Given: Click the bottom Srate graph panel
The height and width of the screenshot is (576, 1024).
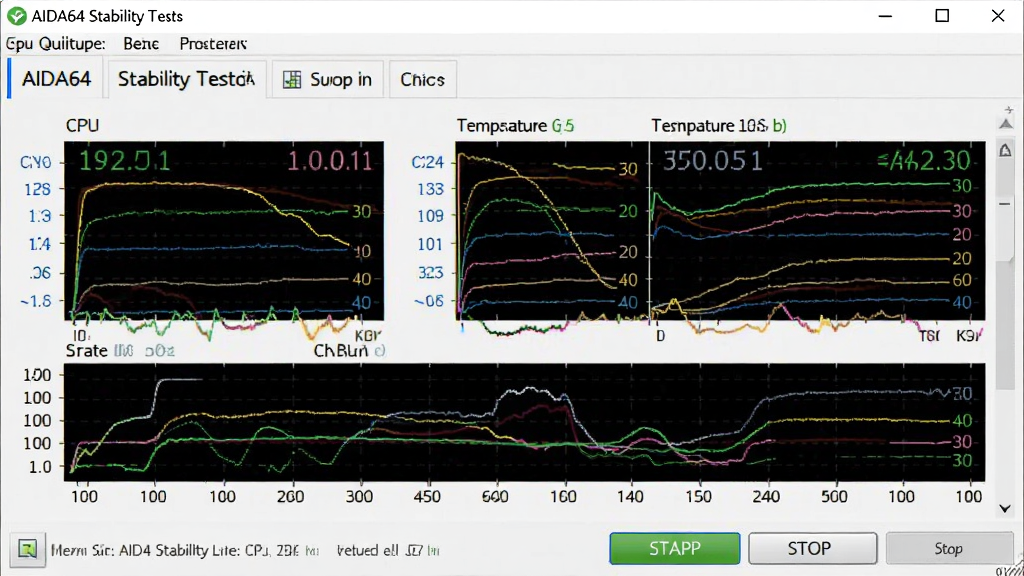Looking at the screenshot, I should coord(524,423).
